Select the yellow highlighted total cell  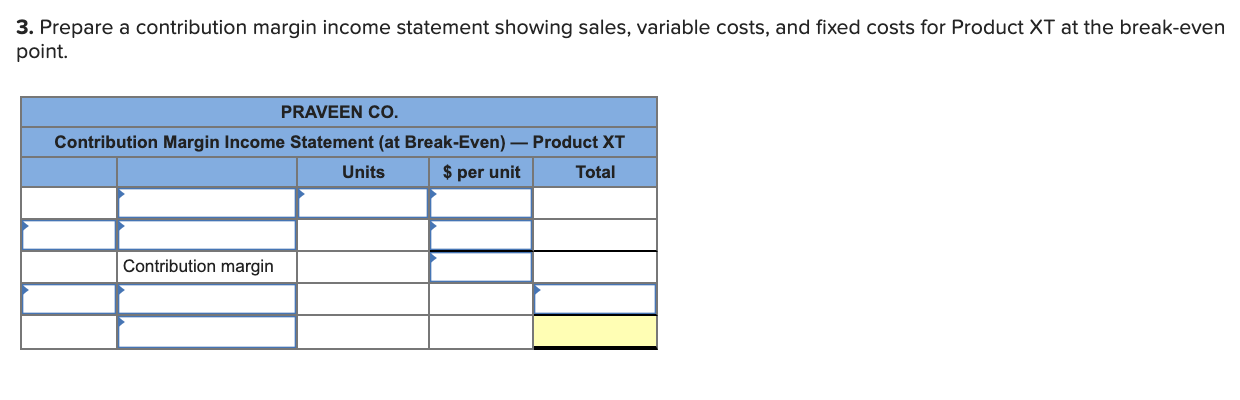595,332
